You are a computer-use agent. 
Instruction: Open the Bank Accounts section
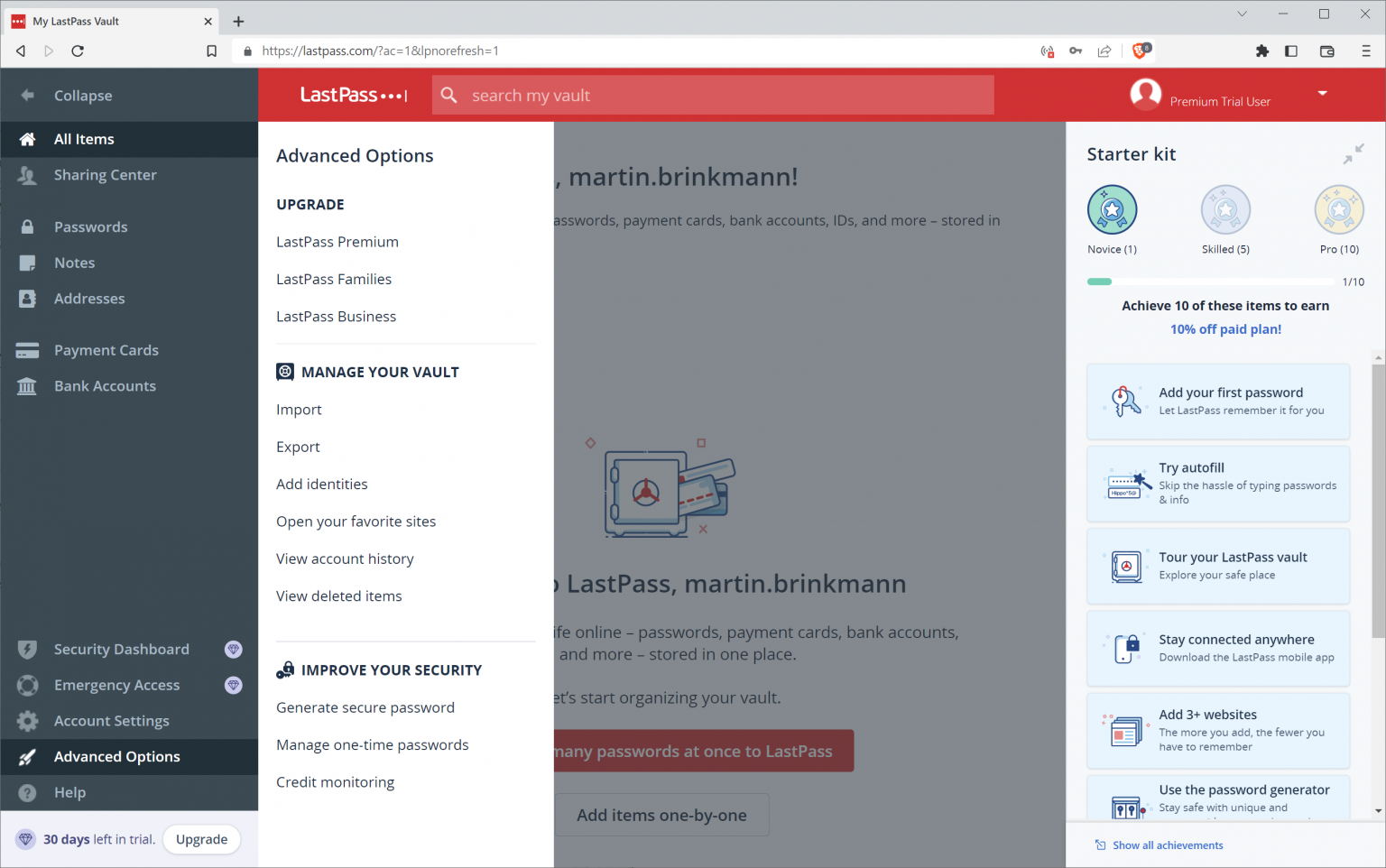pyautogui.click(x=105, y=385)
